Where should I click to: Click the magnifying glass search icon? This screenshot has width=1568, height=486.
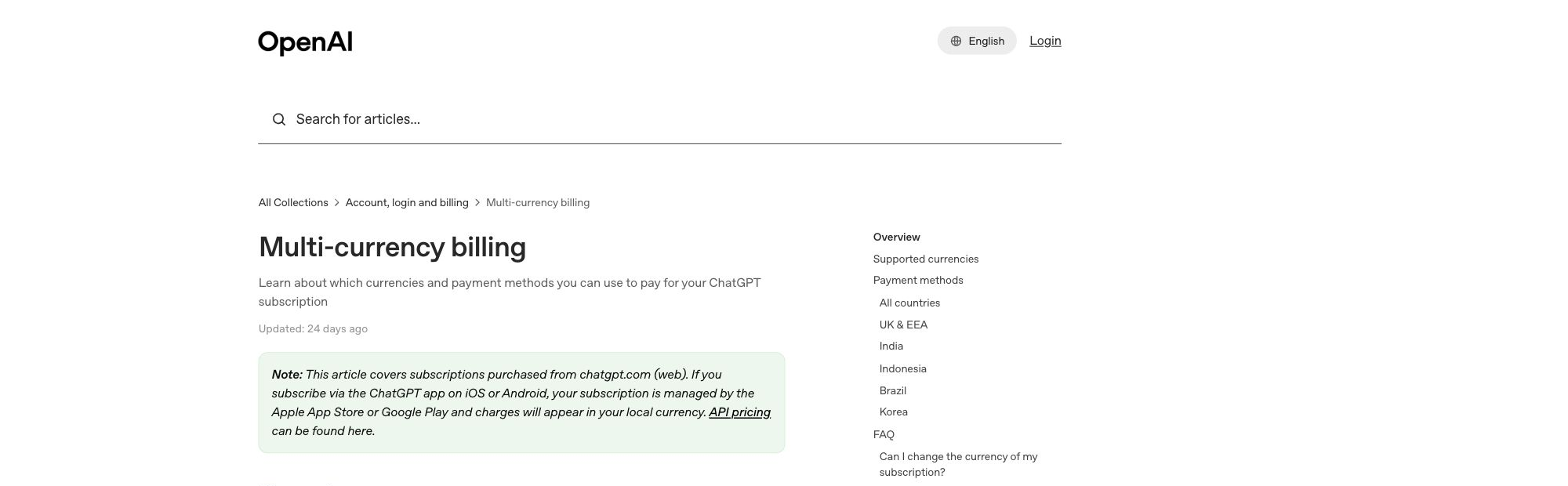(279, 119)
